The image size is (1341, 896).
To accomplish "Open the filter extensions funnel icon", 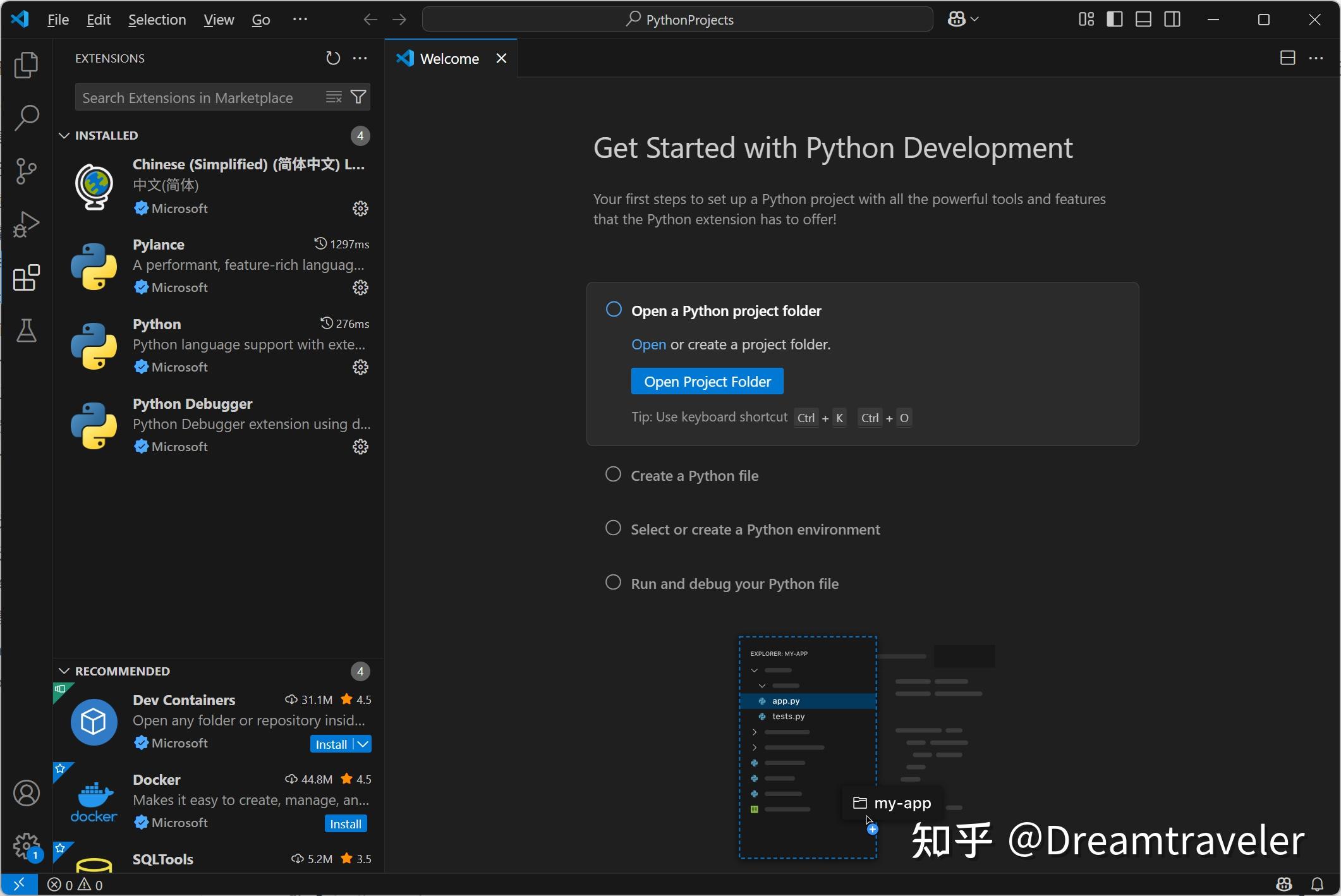I will click(x=358, y=97).
